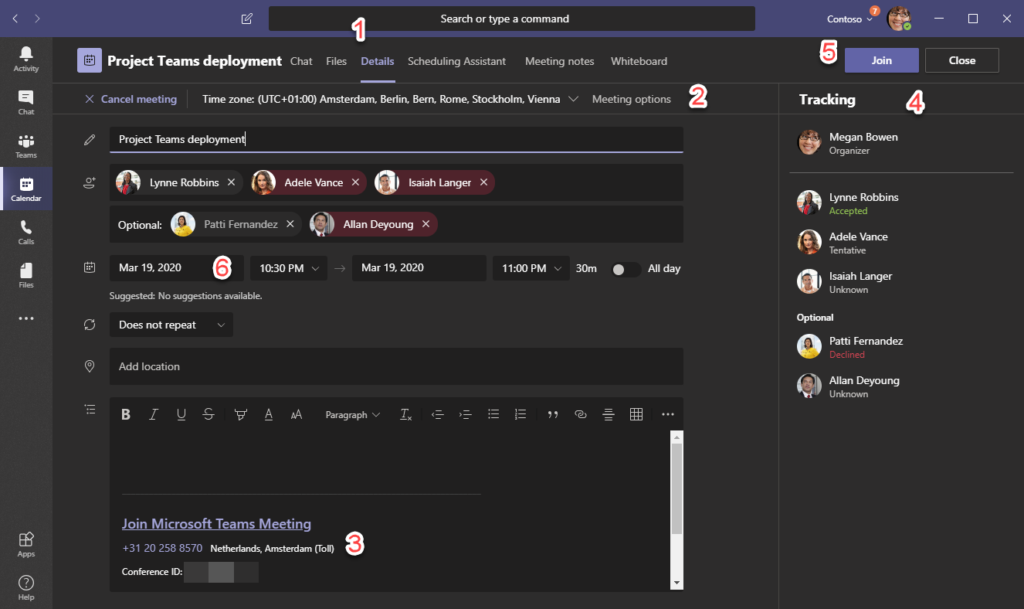
Task: Navigate forward with the right arrow
Action: pos(37,19)
